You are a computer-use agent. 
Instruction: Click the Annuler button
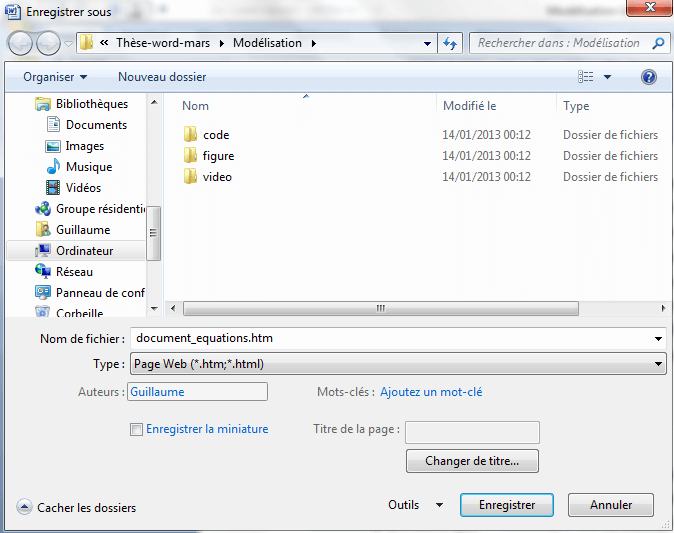click(x=611, y=506)
